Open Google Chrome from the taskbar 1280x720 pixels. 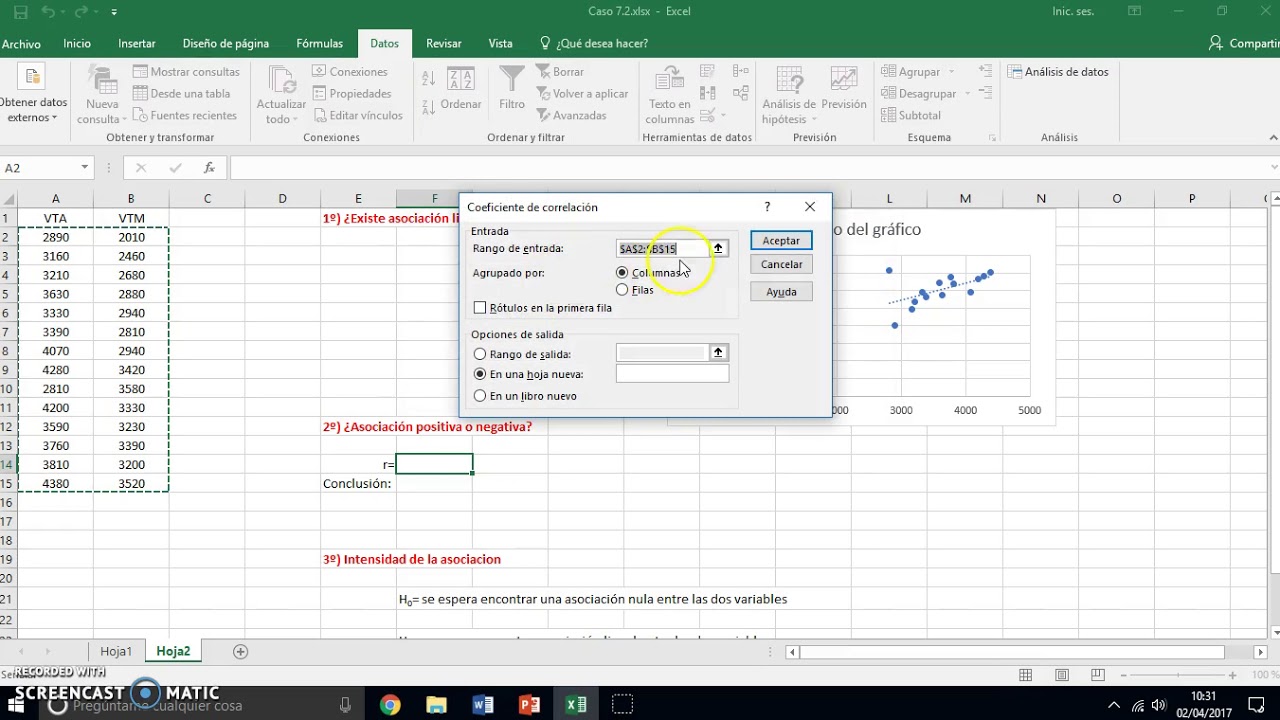pos(390,705)
